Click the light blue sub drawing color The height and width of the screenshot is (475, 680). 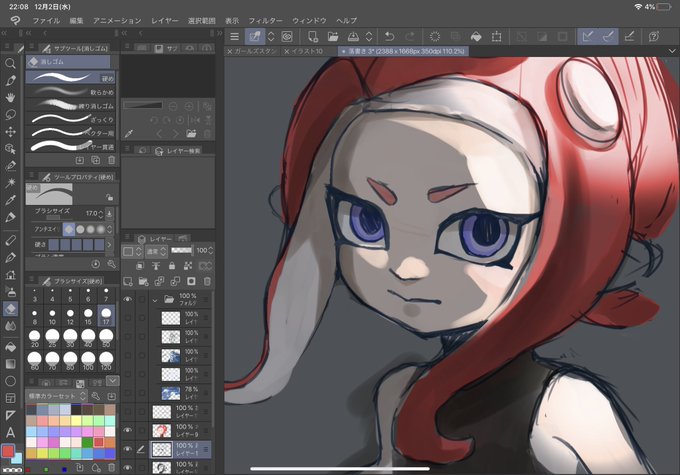(17, 457)
